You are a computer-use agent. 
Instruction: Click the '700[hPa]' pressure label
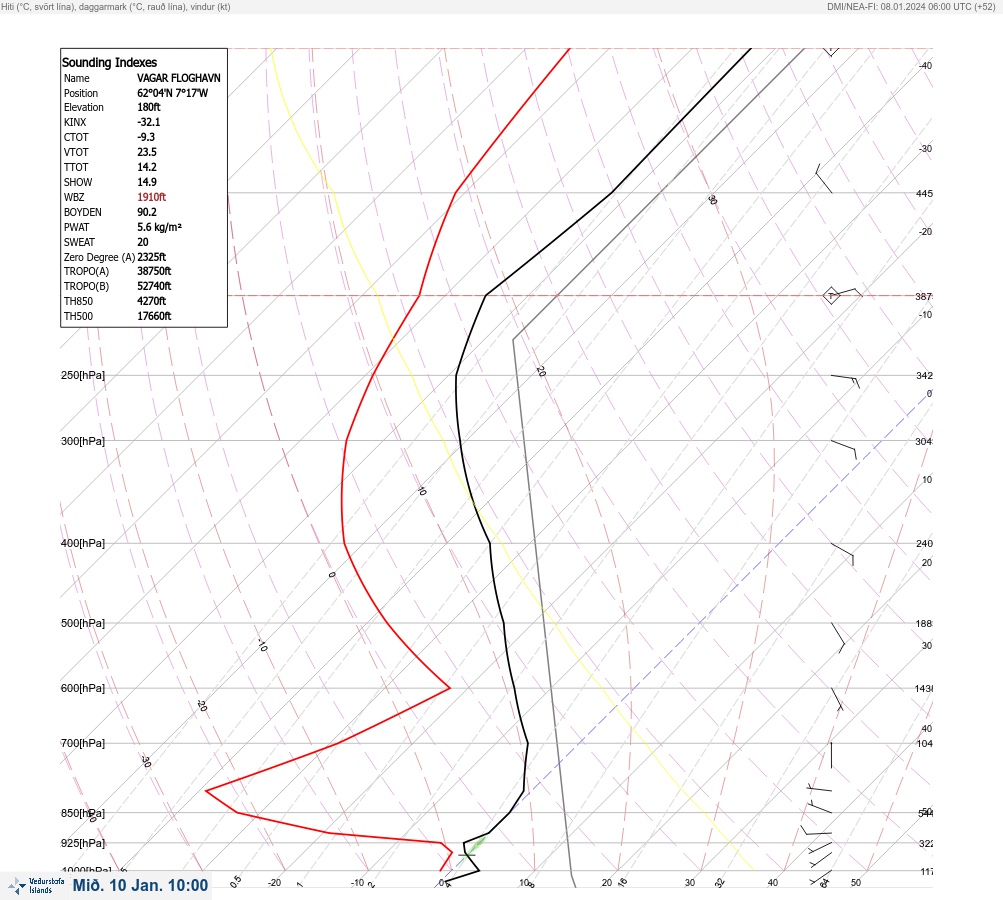tap(83, 743)
